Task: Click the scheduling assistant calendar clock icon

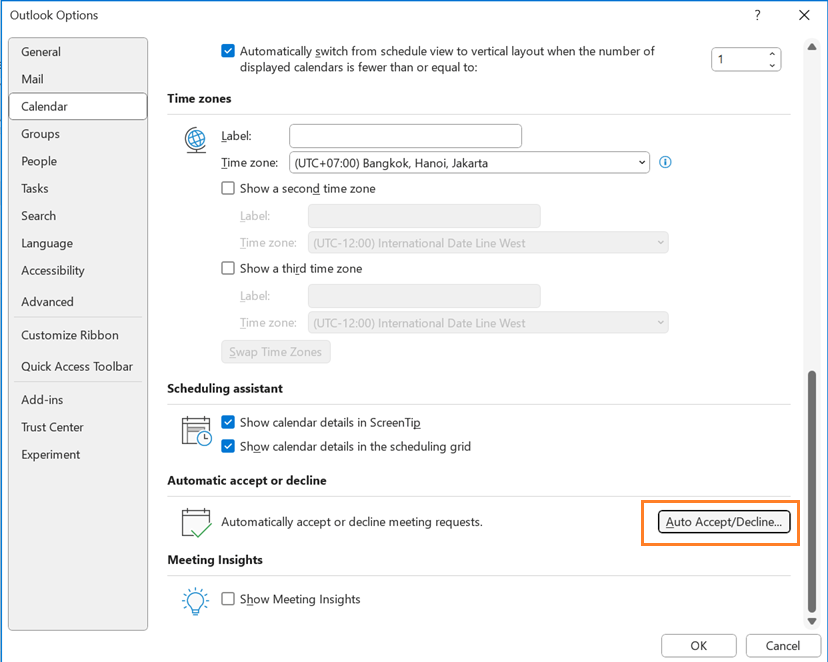Action: (x=196, y=431)
